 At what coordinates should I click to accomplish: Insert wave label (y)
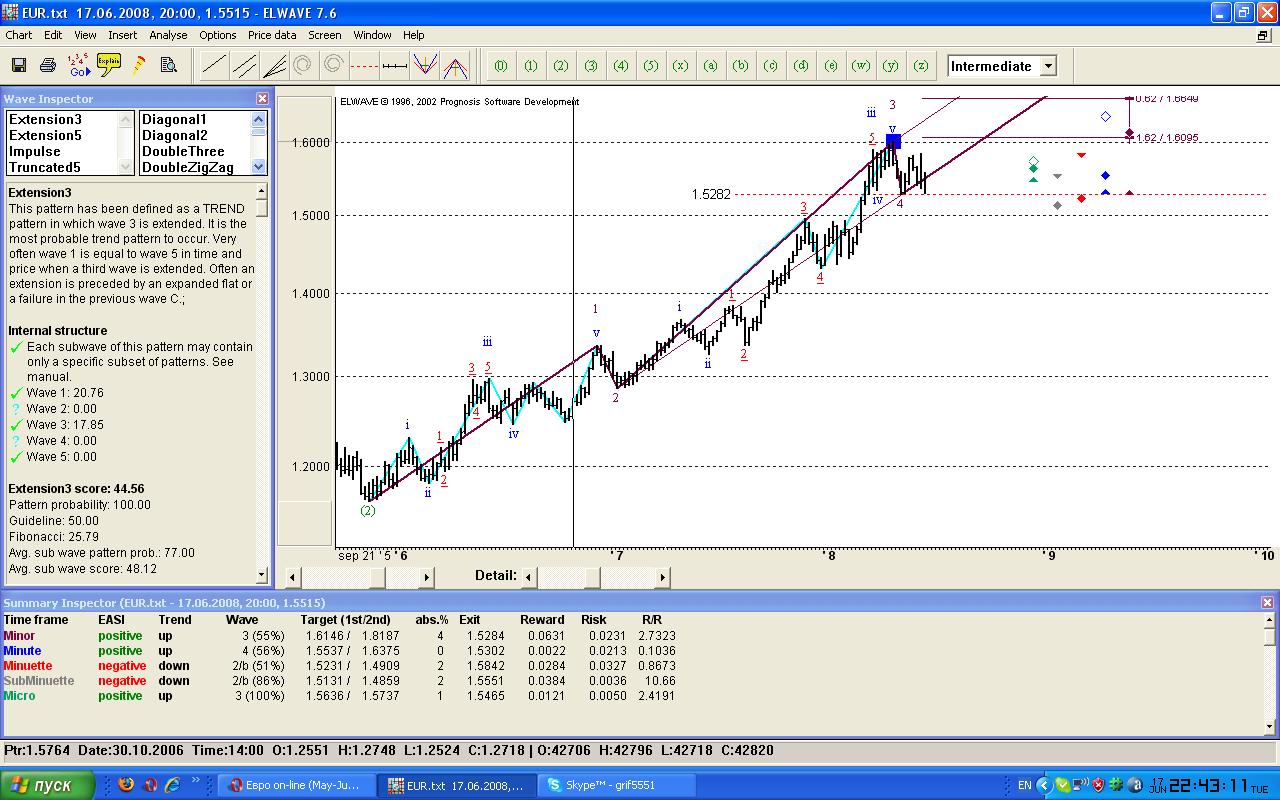(x=891, y=66)
